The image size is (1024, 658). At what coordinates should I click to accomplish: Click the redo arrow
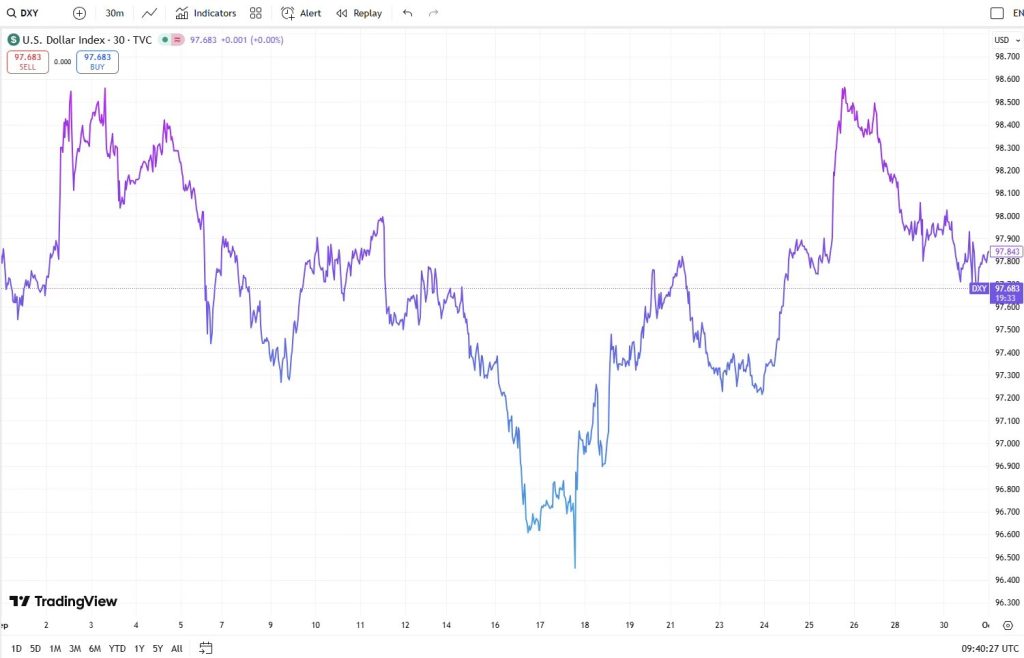[x=433, y=13]
